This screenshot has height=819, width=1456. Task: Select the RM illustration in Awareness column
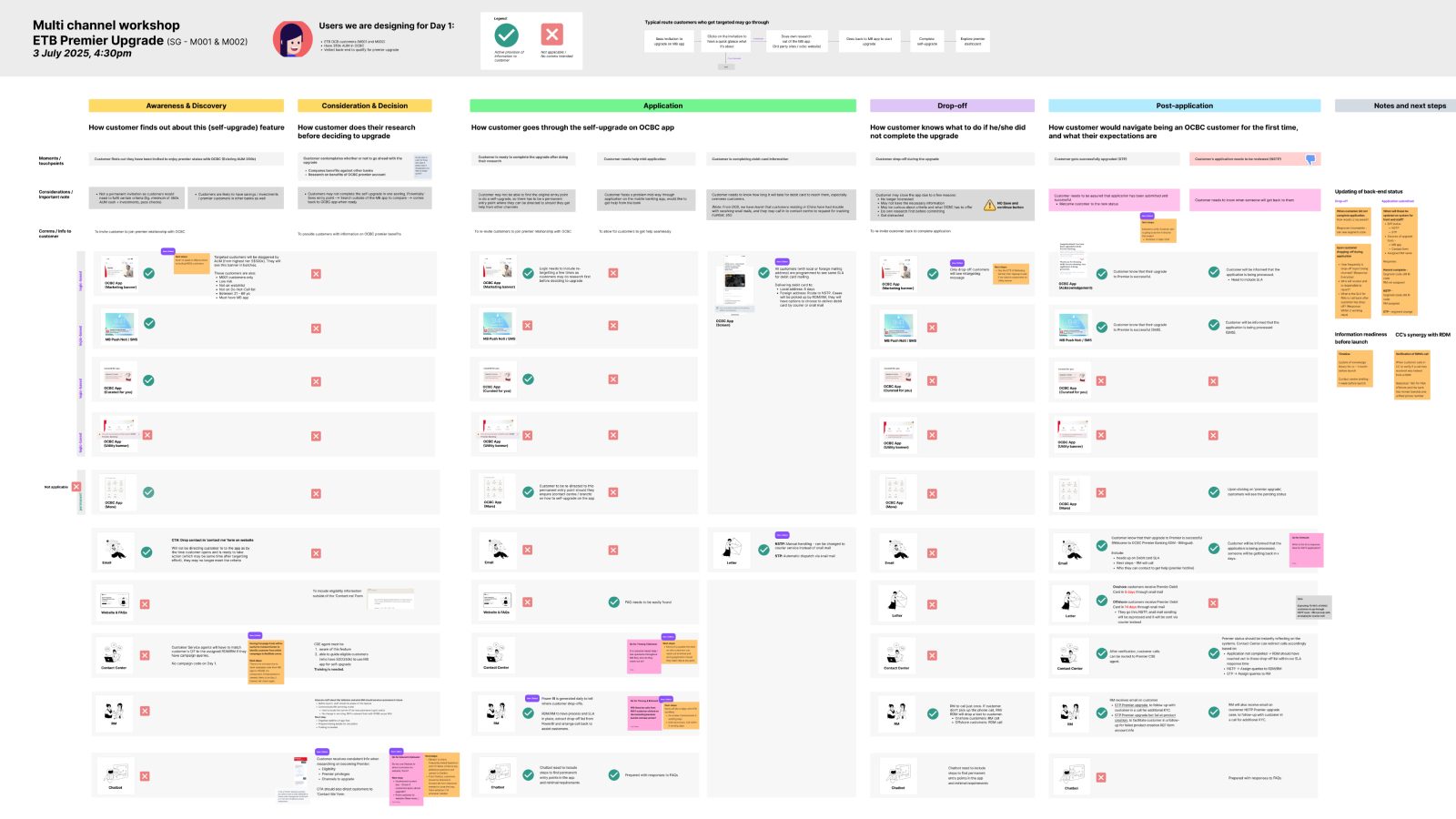pos(114,710)
